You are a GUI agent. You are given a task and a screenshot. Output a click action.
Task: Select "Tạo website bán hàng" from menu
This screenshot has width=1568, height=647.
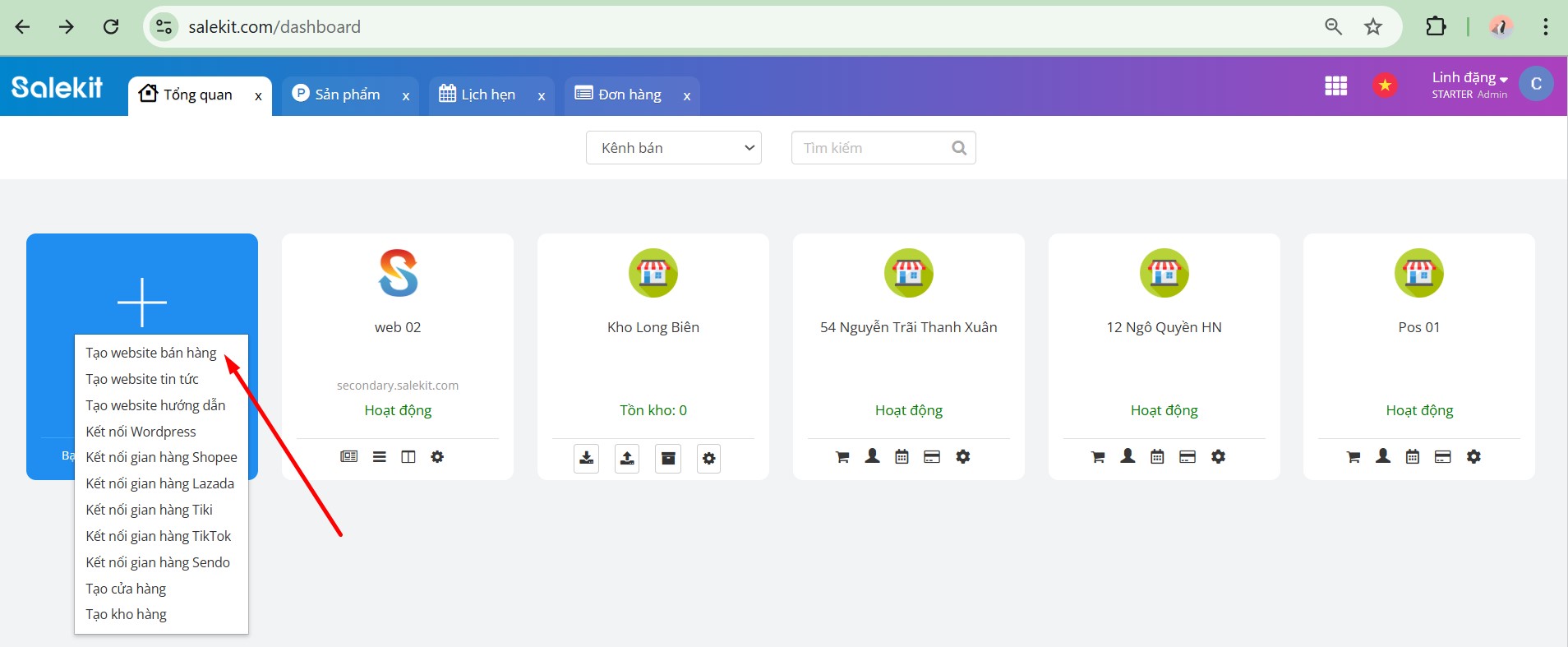tap(151, 353)
